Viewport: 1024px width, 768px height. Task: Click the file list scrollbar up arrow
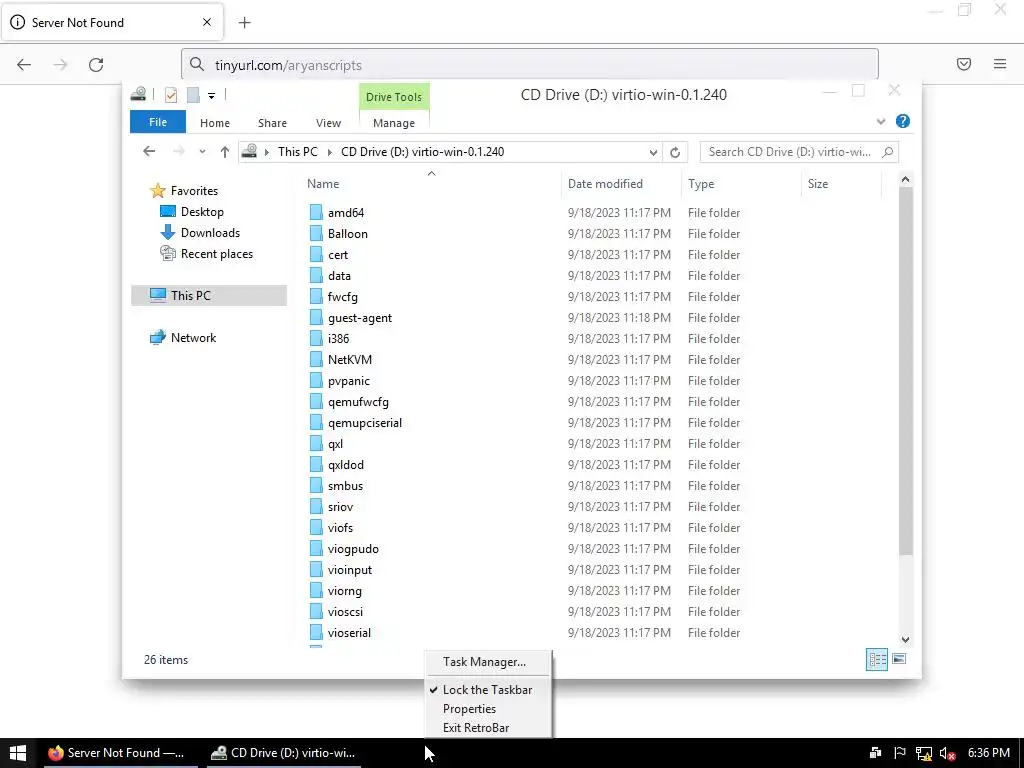tap(905, 179)
